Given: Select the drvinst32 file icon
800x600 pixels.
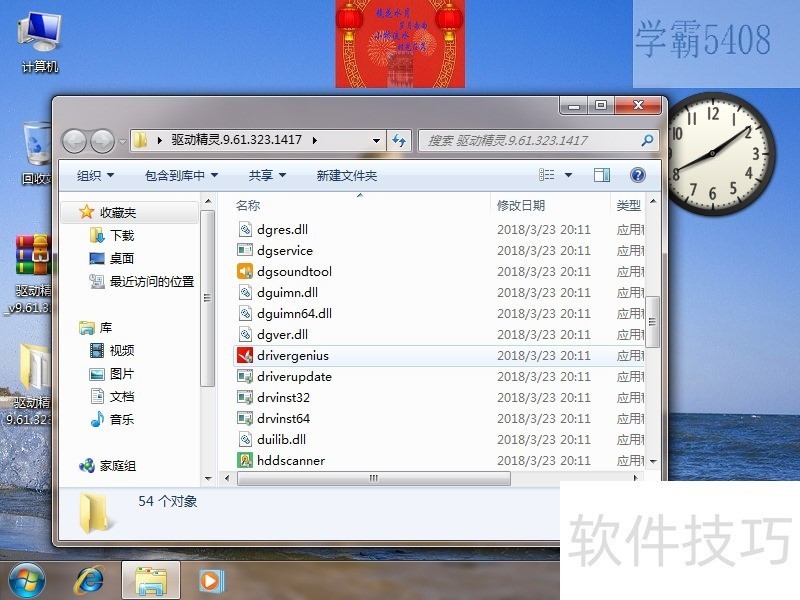Looking at the screenshot, I should click(x=245, y=397).
